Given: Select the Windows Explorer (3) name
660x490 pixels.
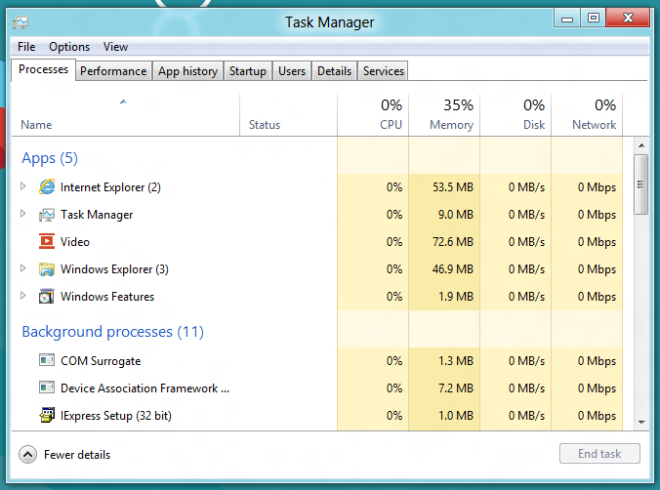Looking at the screenshot, I should point(114,269).
